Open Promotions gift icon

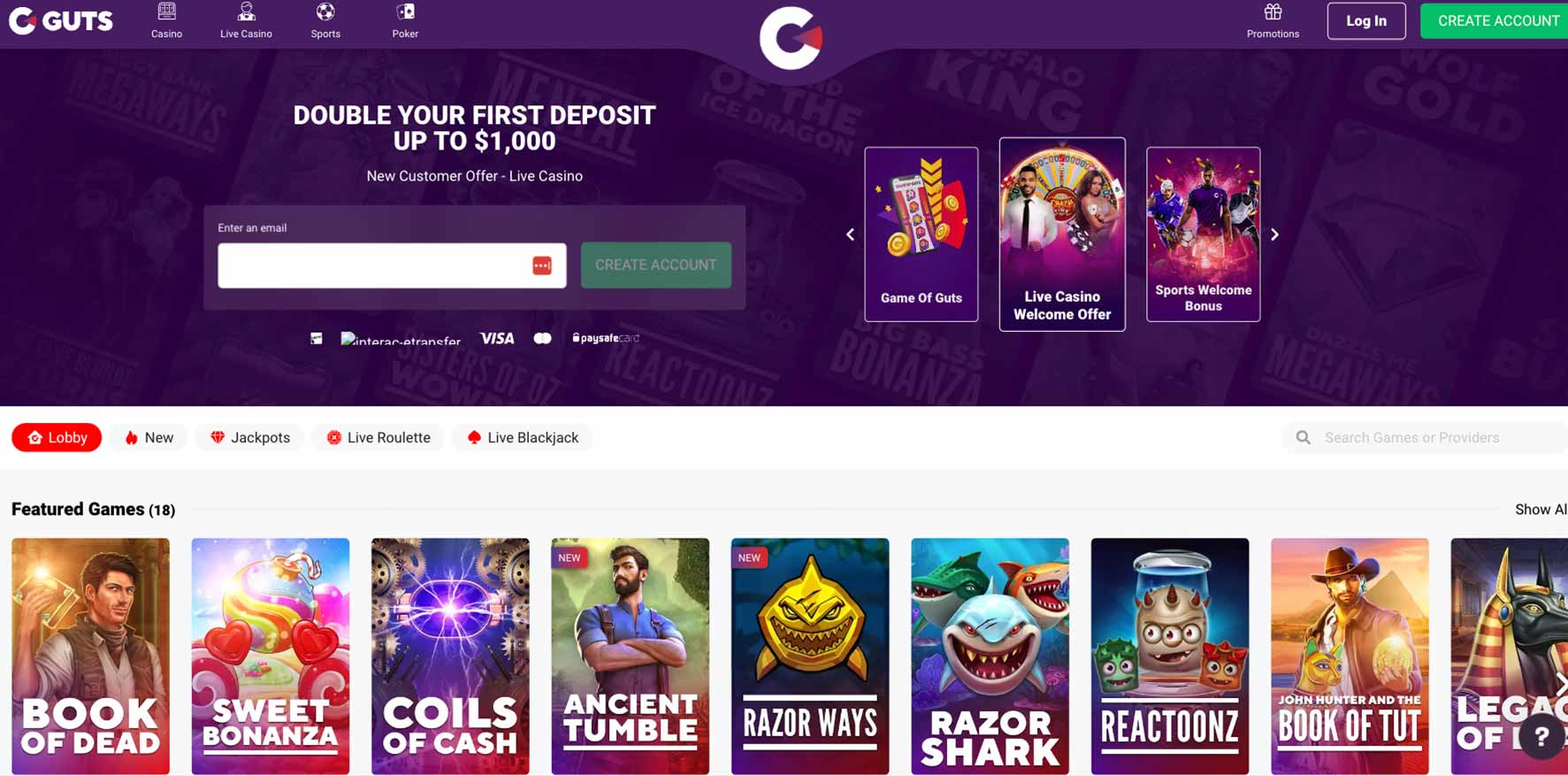1273,12
